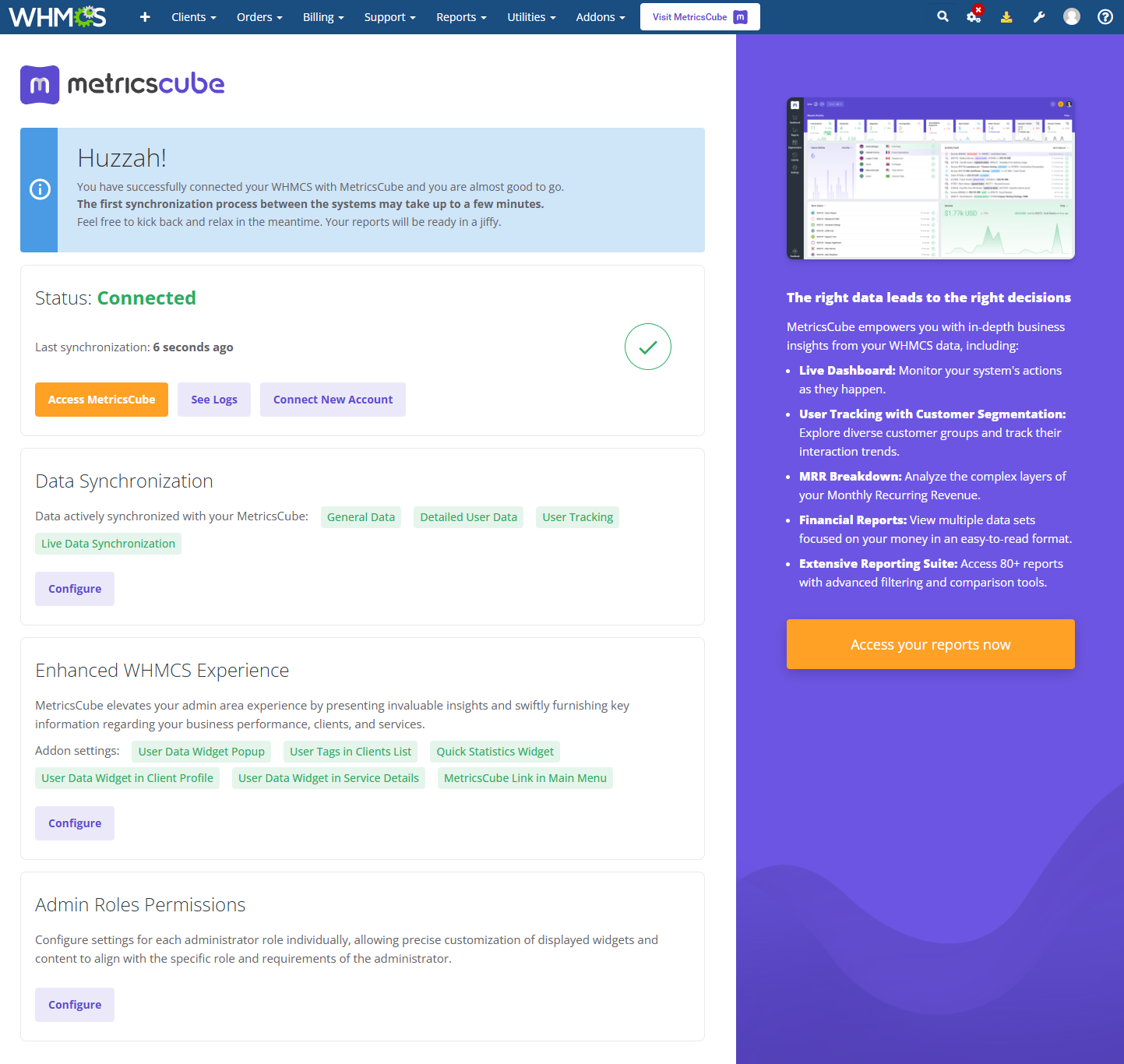
Task: Click the green connected checkmark icon
Action: [x=648, y=347]
